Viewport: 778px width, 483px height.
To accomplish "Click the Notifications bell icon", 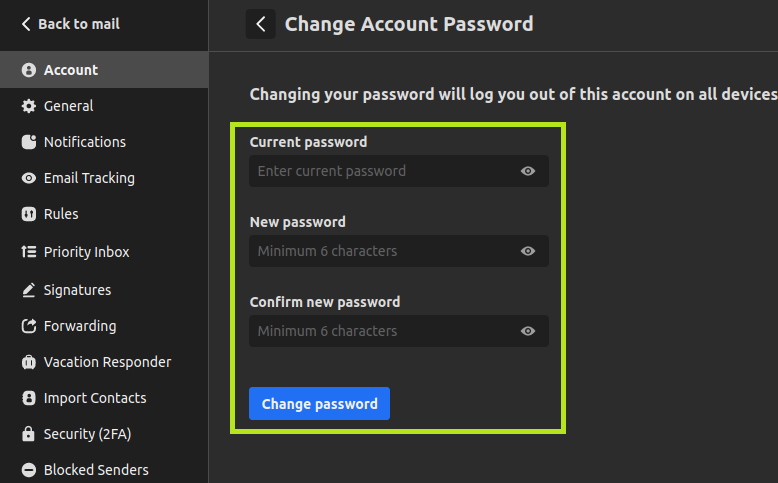I will tap(28, 142).
